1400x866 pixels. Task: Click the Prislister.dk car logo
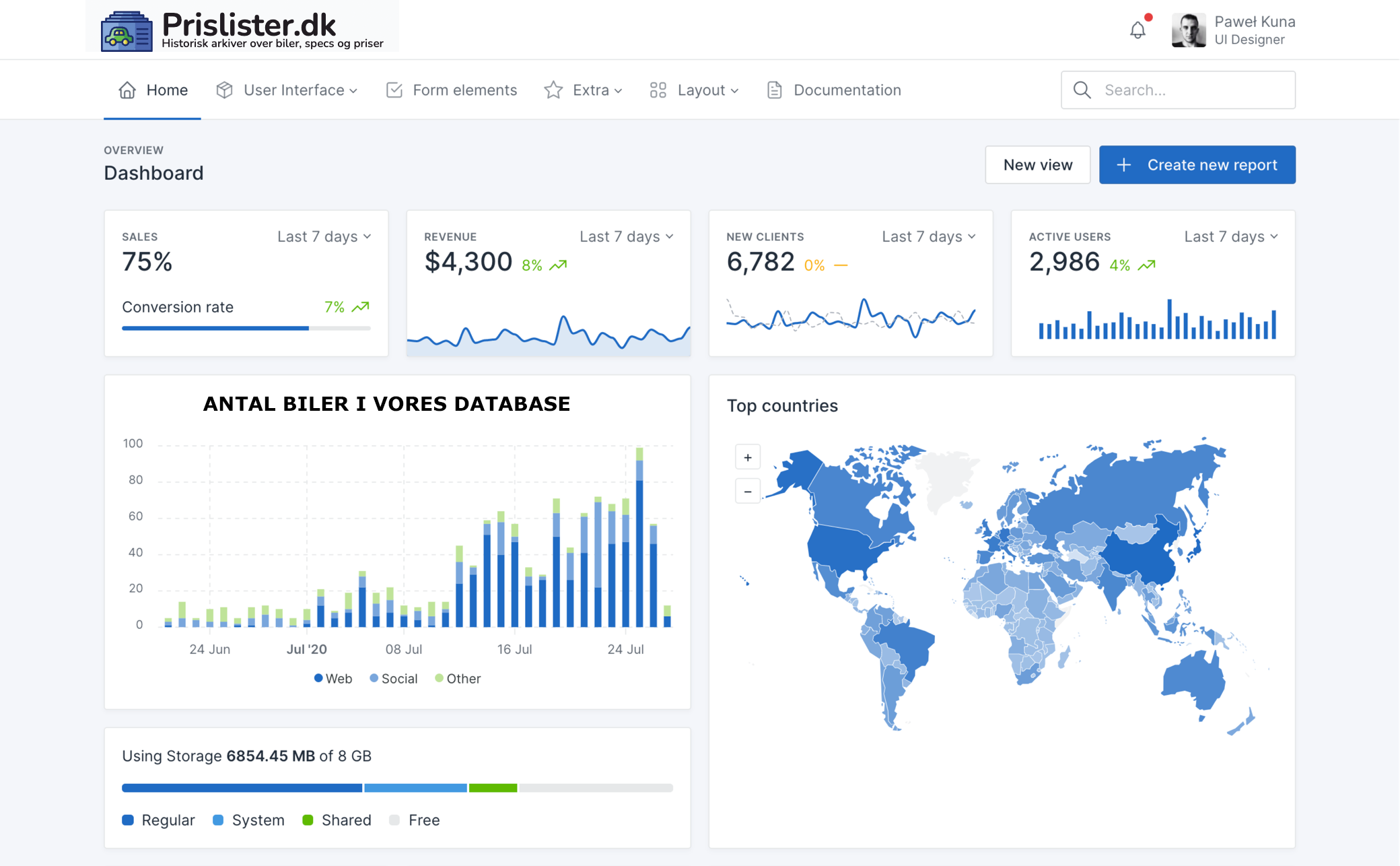pyautogui.click(x=127, y=32)
